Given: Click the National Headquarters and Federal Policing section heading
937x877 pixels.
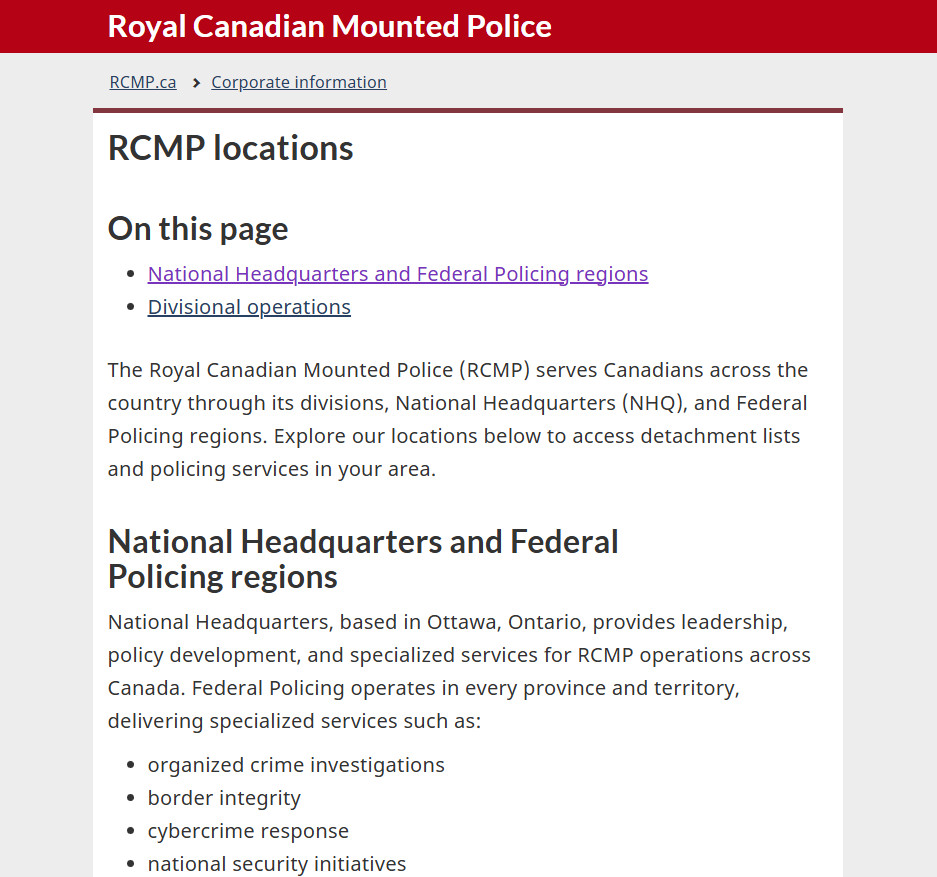Looking at the screenshot, I should [363, 559].
